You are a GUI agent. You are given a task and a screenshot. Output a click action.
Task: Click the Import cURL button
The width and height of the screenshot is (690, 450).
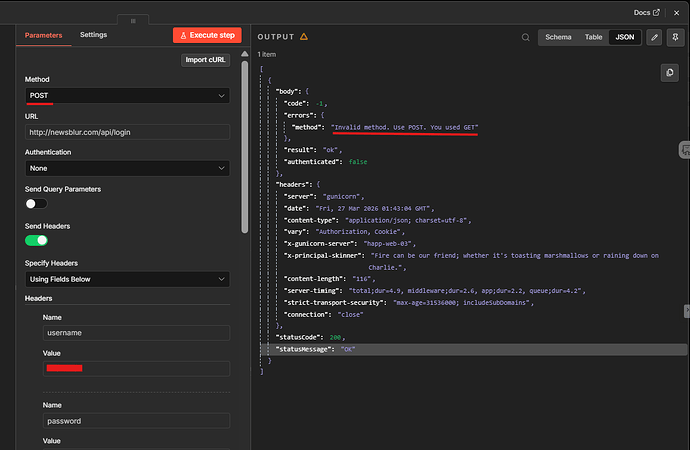click(207, 60)
